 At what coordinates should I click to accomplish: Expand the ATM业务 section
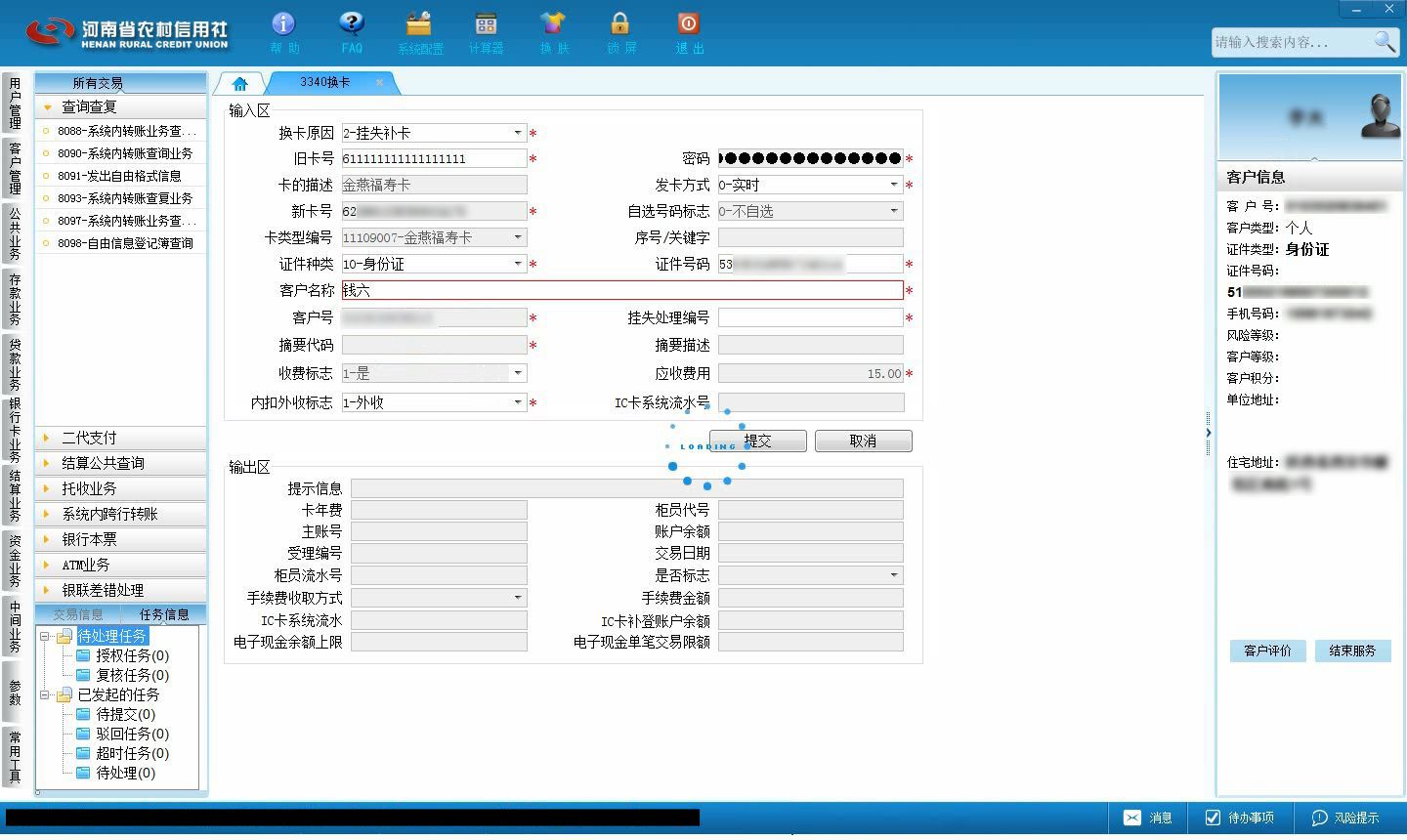point(121,565)
